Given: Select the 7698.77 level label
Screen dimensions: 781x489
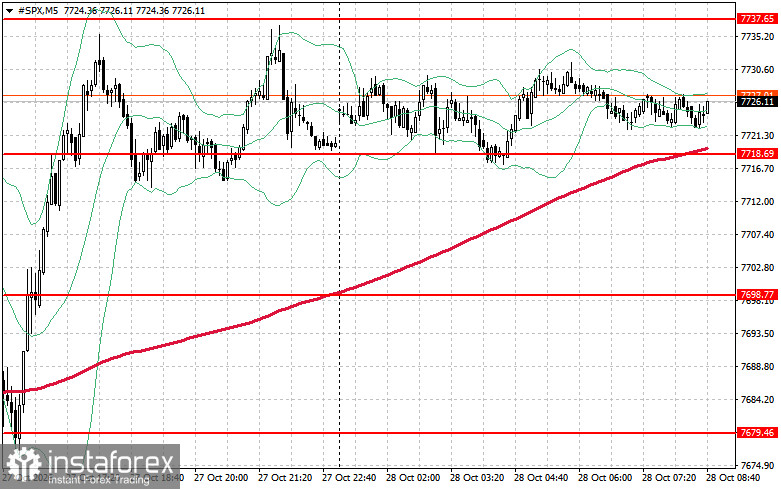Looking at the screenshot, I should click(x=757, y=294).
